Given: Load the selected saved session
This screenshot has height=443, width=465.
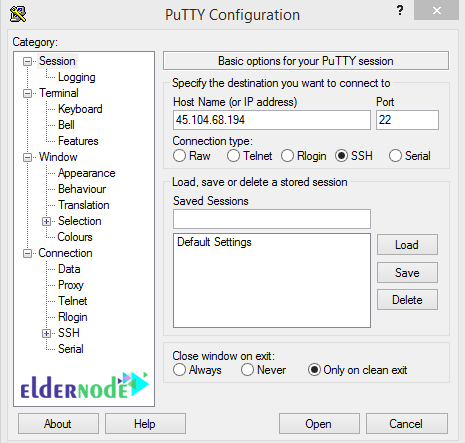Looking at the screenshot, I should tap(407, 245).
